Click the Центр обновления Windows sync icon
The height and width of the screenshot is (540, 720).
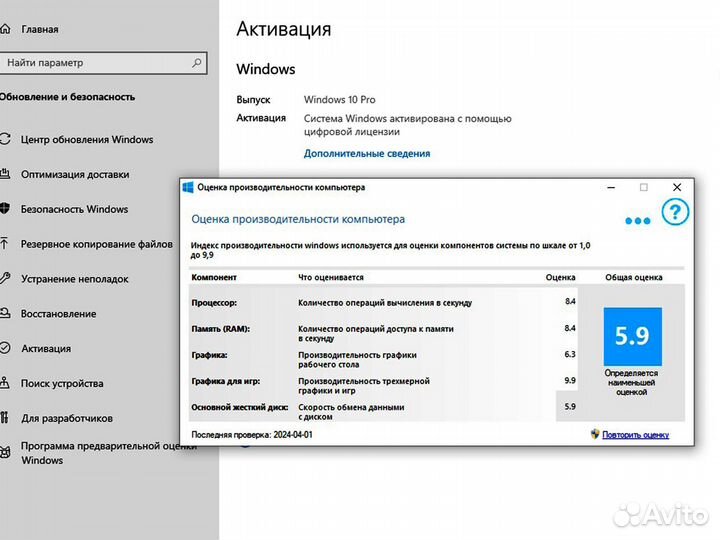pos(5,139)
